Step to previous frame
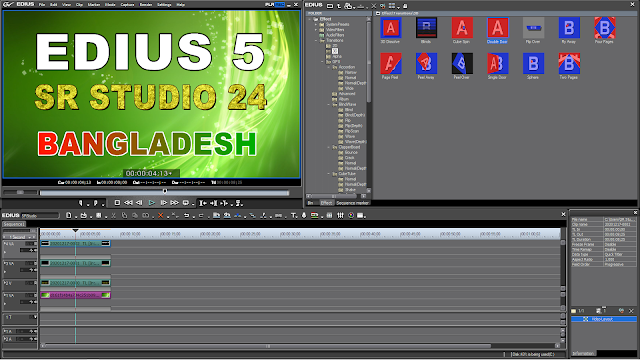The image size is (640, 360). tap(139, 202)
